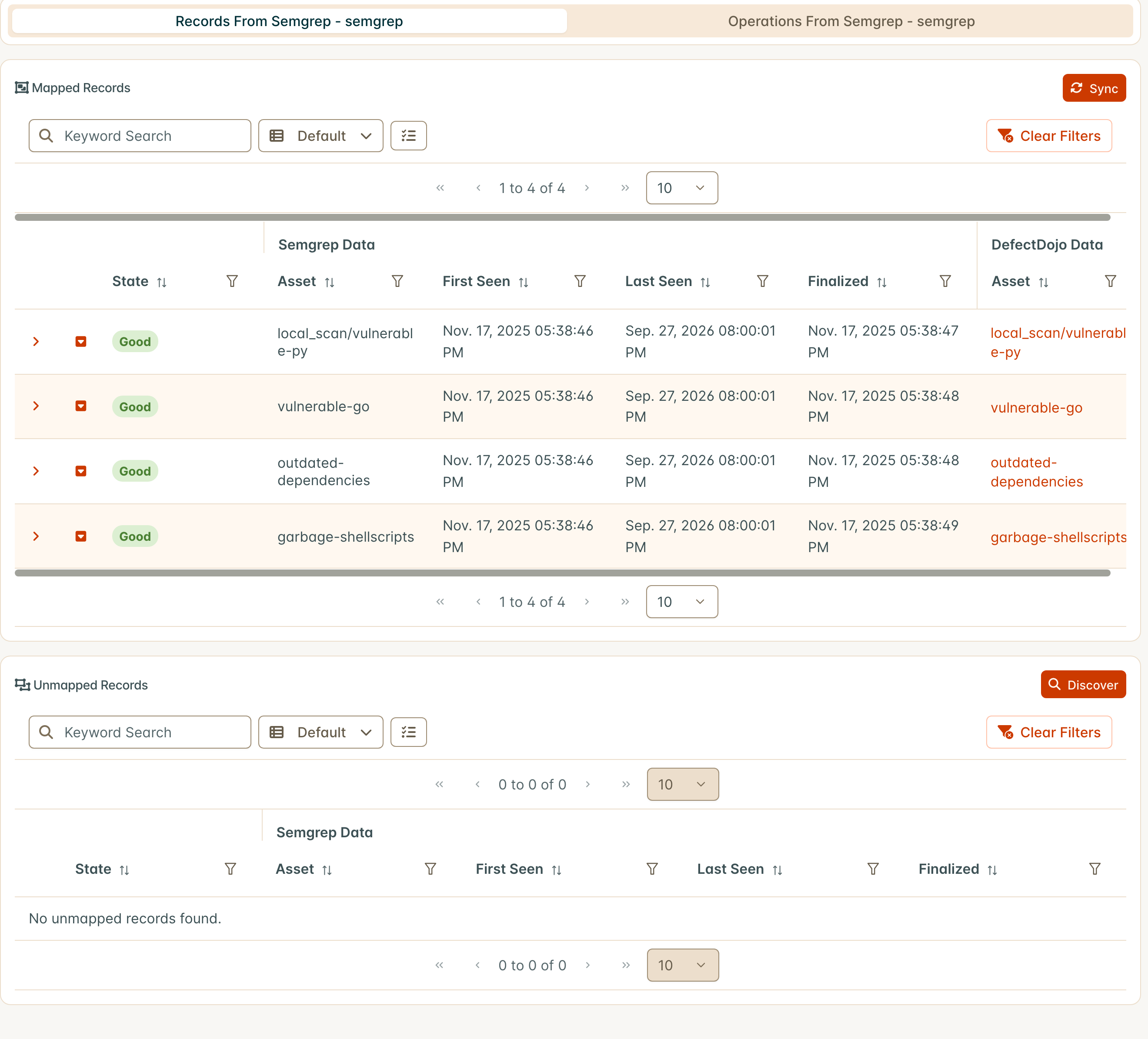
Task: Open red action menu for vulnerable-go row
Action: point(81,406)
